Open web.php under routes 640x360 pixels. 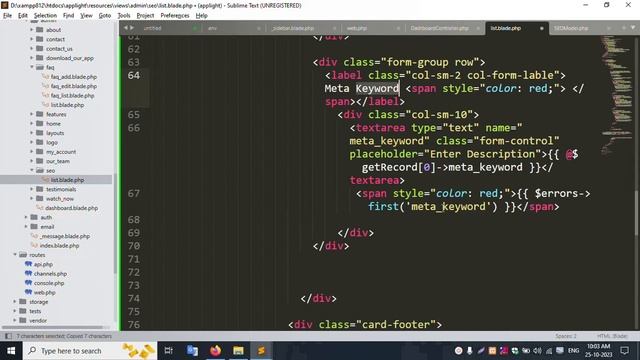click(x=44, y=292)
